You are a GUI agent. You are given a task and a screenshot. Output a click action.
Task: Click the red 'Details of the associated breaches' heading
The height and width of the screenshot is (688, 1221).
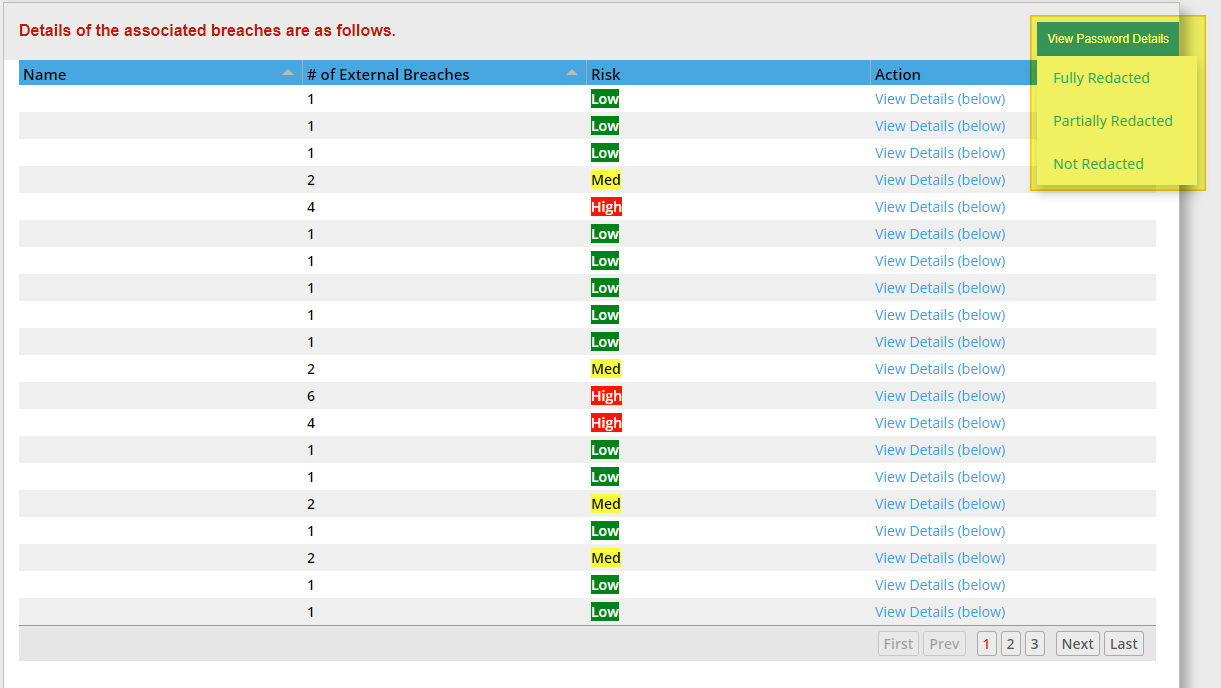click(x=207, y=30)
